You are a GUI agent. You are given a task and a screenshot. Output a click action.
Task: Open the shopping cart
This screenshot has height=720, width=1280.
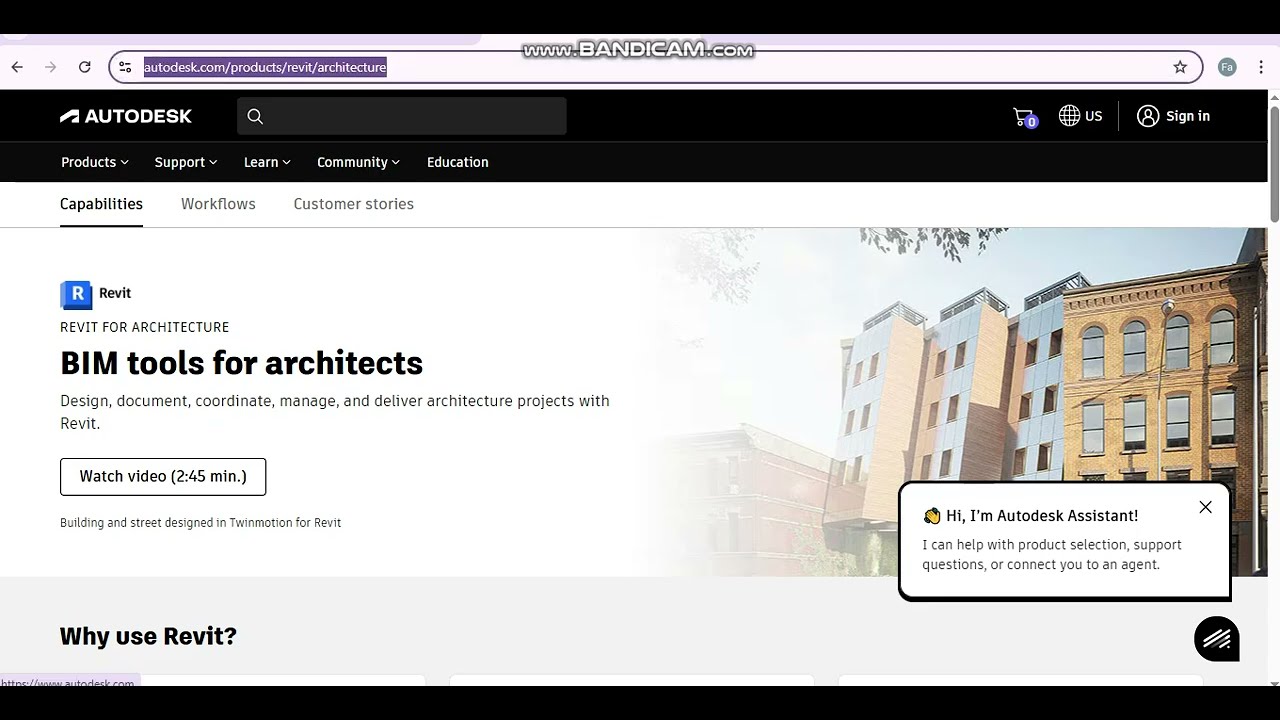(x=1025, y=117)
